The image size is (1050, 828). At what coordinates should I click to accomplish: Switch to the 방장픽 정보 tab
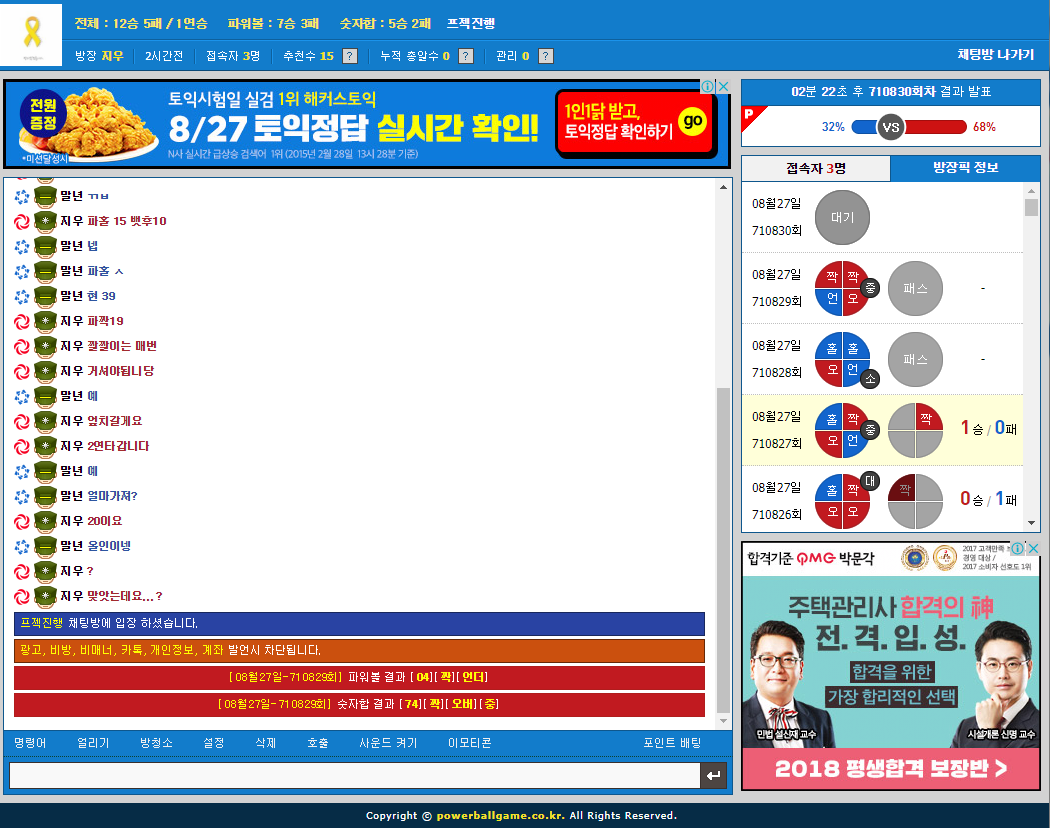click(x=965, y=167)
